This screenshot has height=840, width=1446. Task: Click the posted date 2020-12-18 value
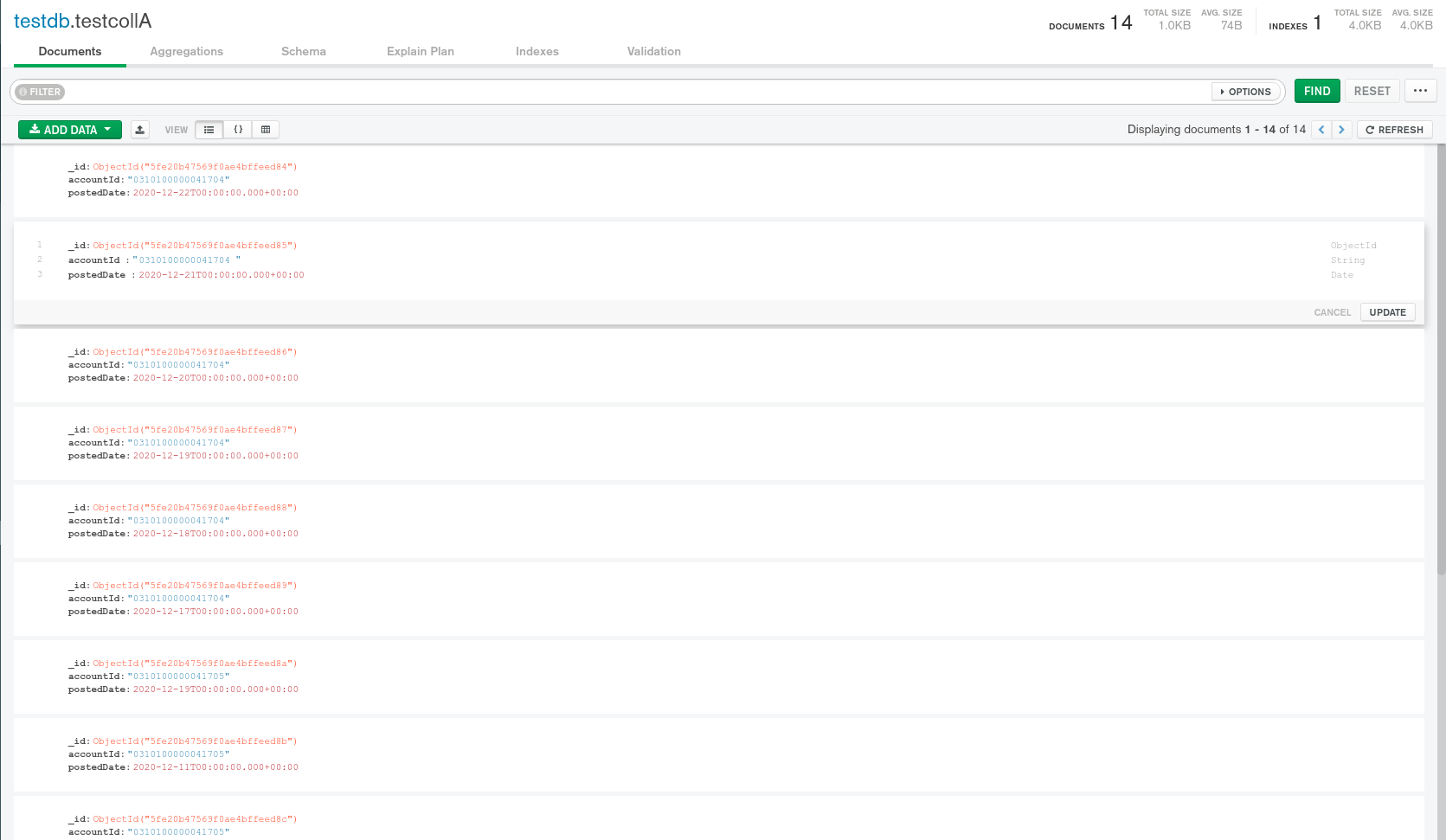tap(215, 534)
